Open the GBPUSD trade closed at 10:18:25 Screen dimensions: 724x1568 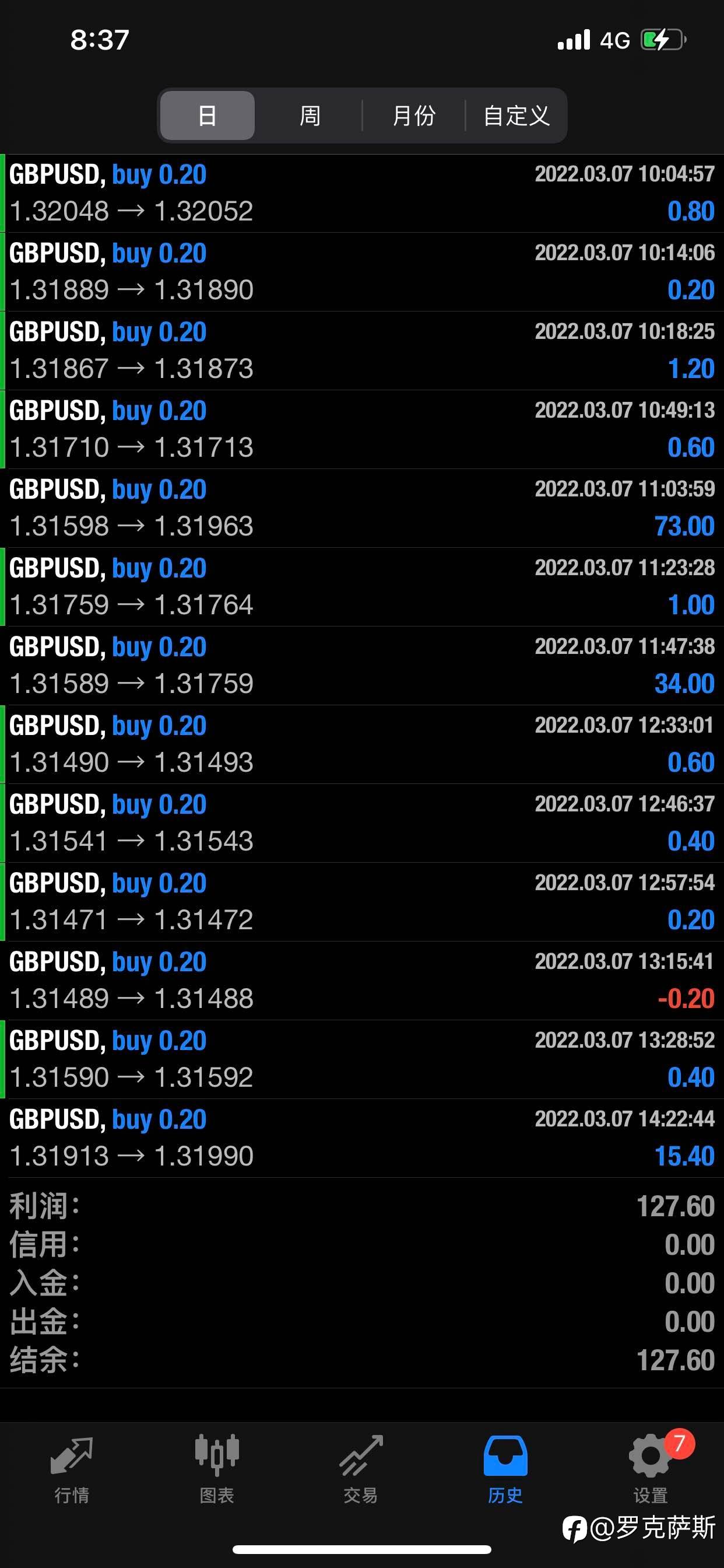[362, 351]
